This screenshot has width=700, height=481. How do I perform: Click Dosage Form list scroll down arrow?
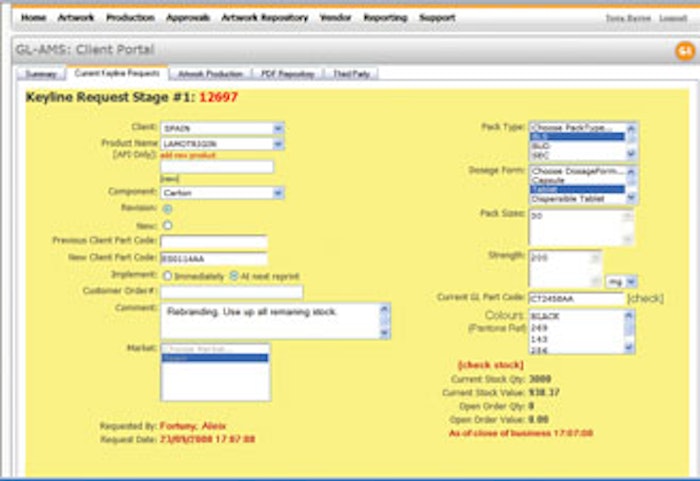tap(631, 198)
